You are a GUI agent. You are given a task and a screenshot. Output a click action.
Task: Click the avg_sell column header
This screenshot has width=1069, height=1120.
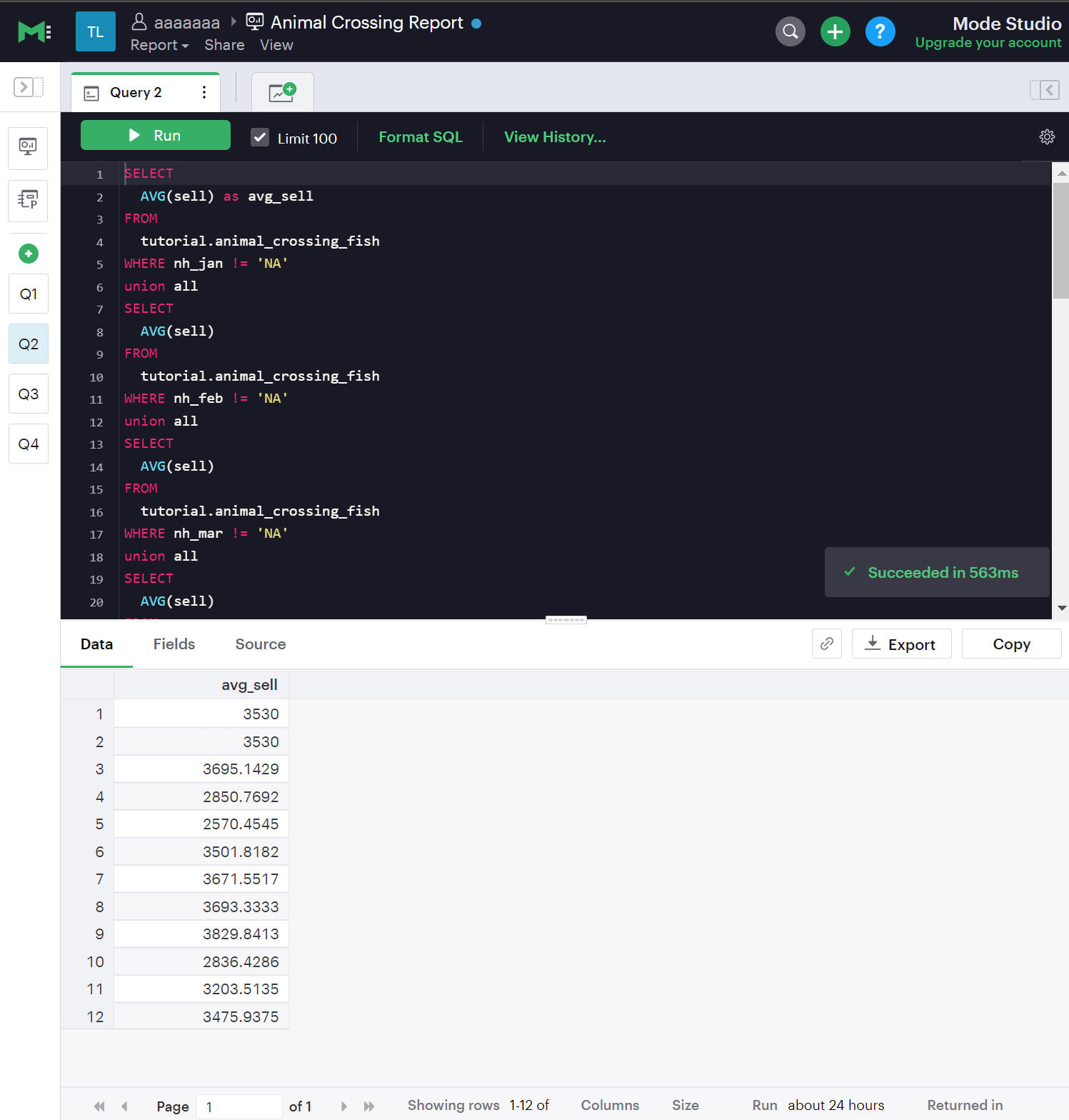[x=201, y=684]
